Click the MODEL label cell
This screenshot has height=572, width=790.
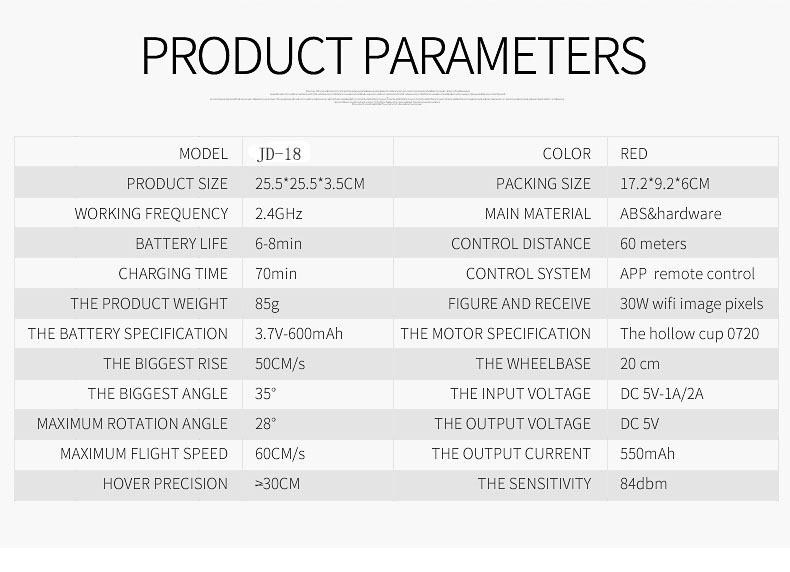tap(203, 154)
